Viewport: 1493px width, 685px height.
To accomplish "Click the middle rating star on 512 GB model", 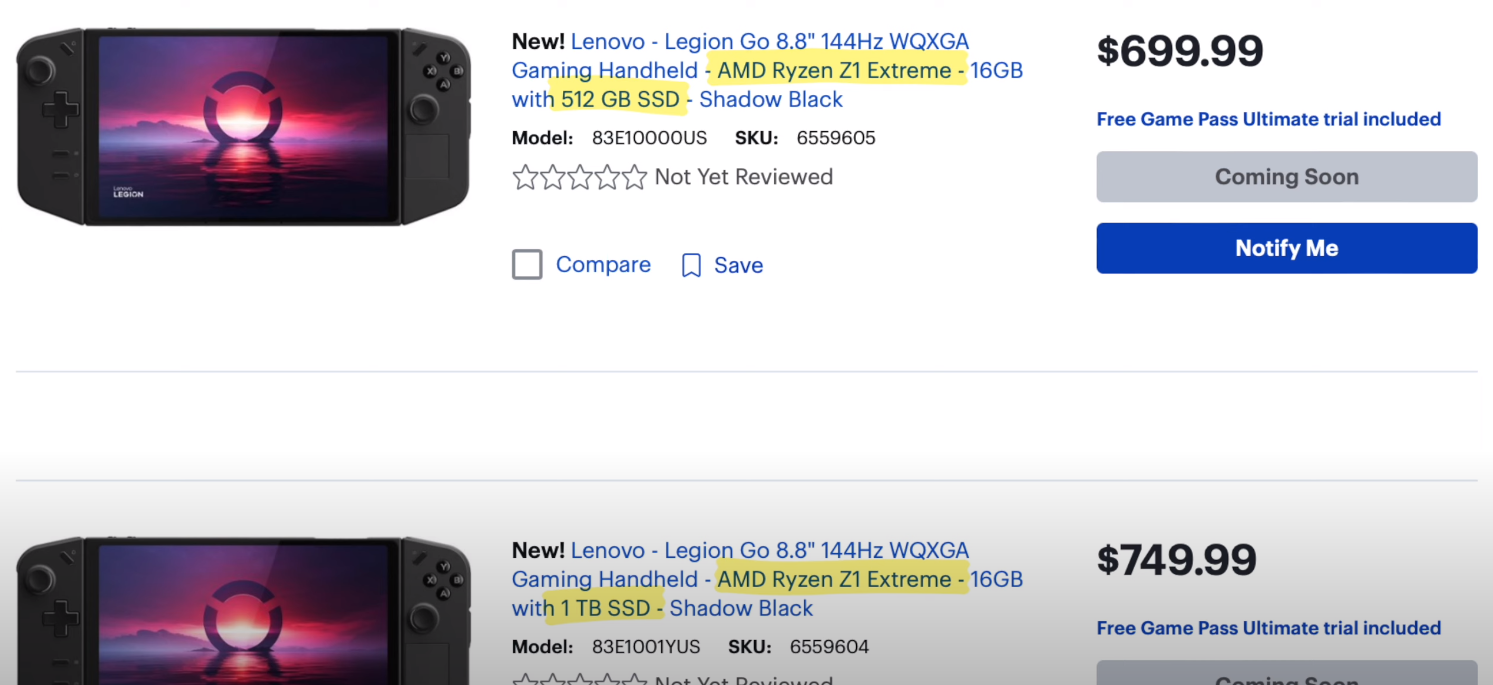I will point(580,178).
